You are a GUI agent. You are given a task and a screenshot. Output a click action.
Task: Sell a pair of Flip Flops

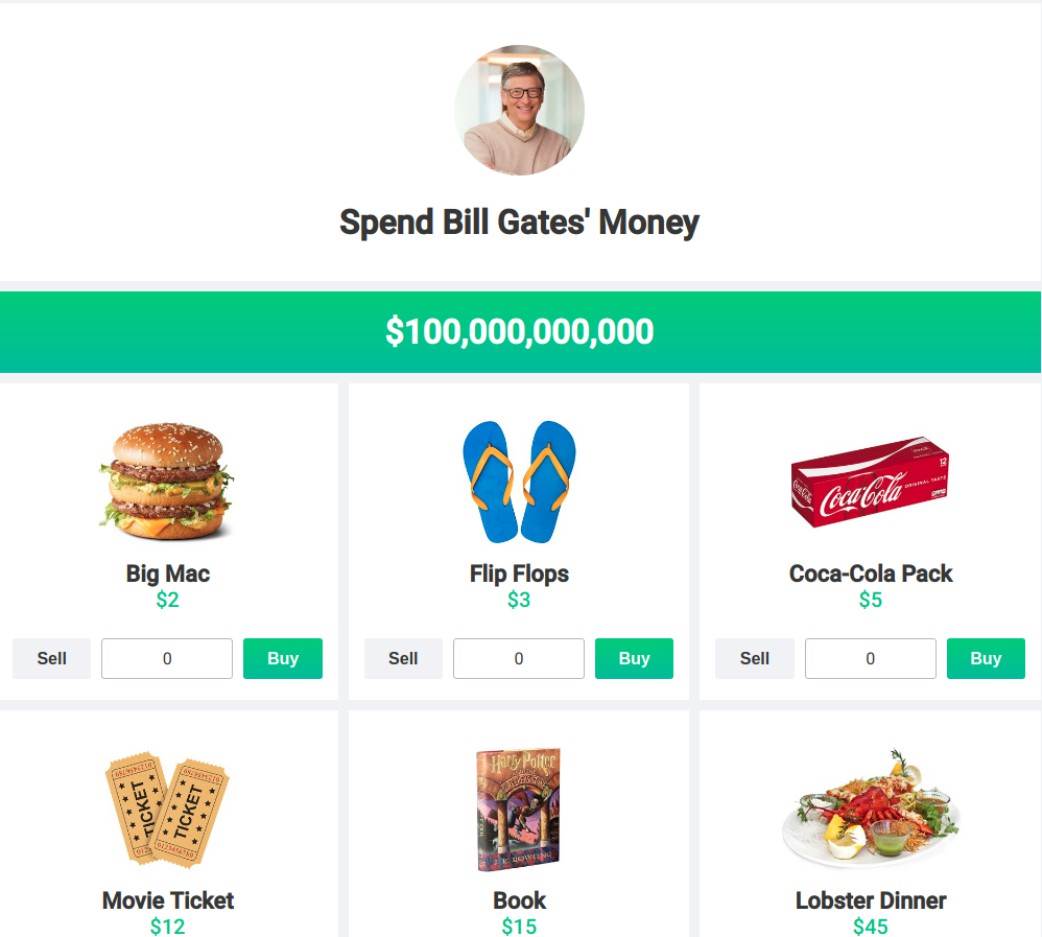click(x=403, y=659)
